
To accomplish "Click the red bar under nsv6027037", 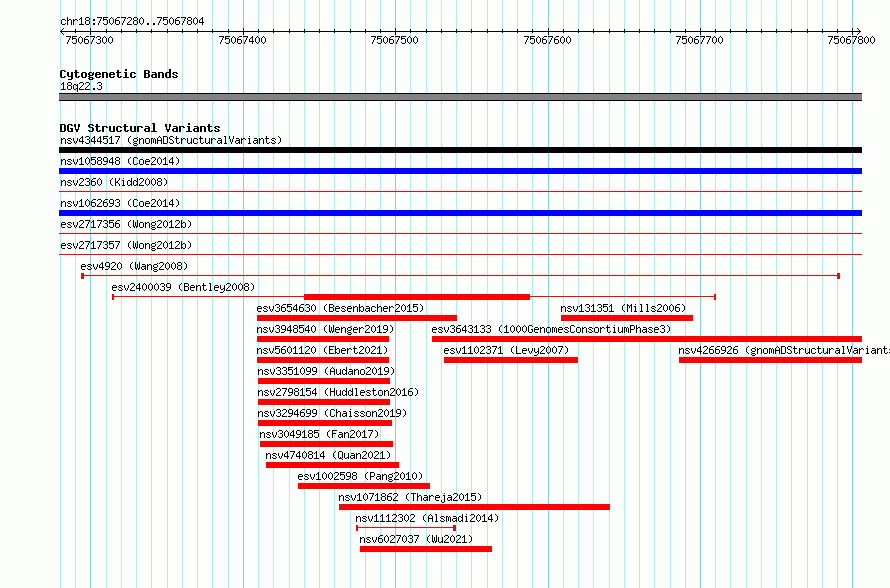I will tap(426, 549).
